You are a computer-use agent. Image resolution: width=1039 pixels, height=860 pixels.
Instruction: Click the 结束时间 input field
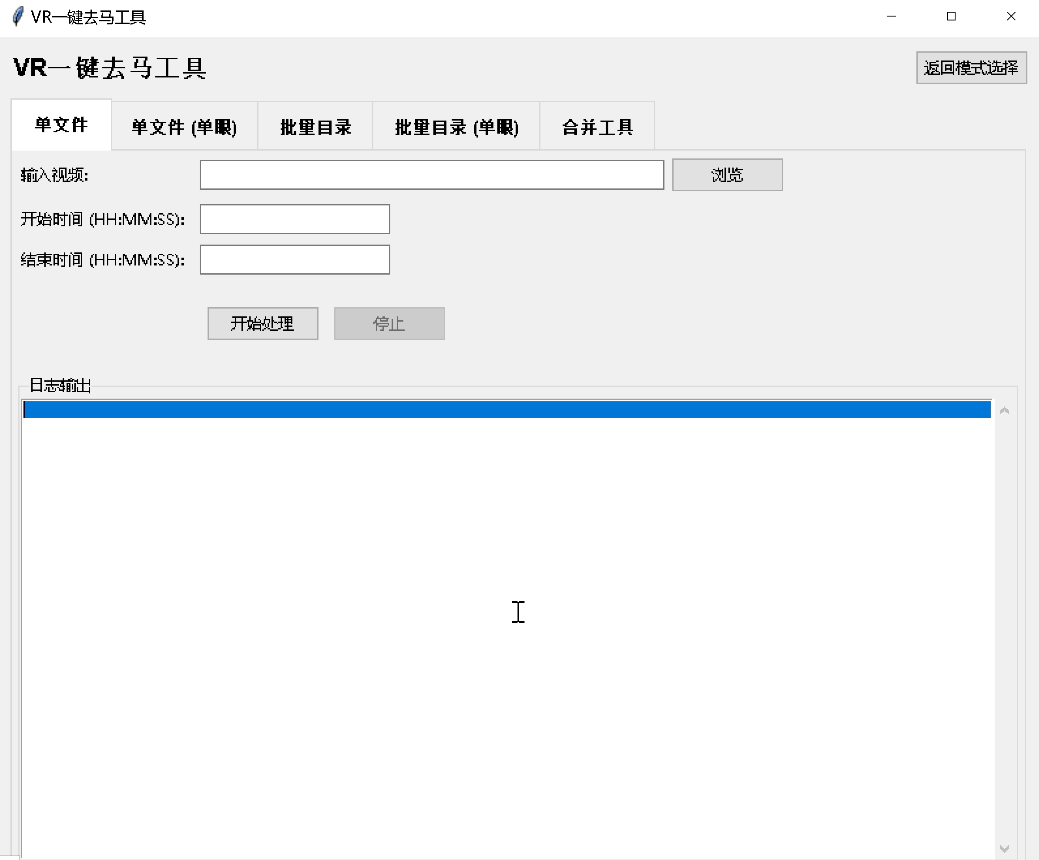pyautogui.click(x=295, y=260)
